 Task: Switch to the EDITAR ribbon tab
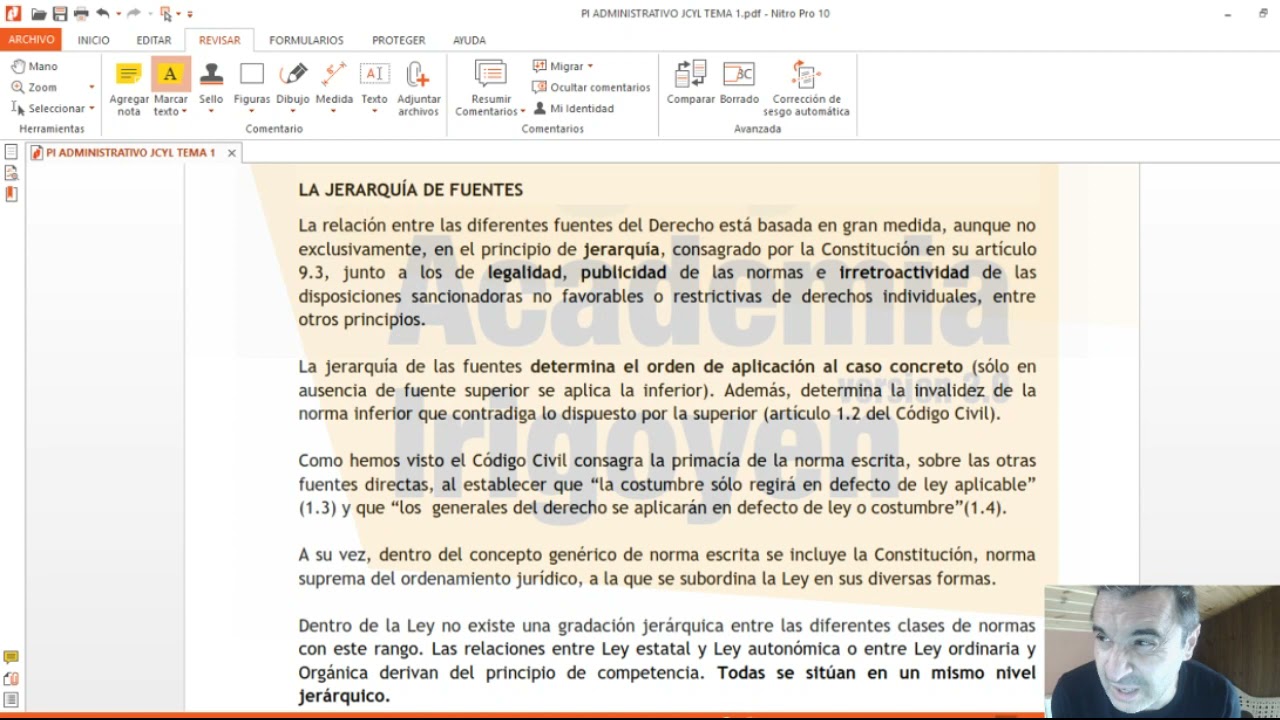click(153, 40)
